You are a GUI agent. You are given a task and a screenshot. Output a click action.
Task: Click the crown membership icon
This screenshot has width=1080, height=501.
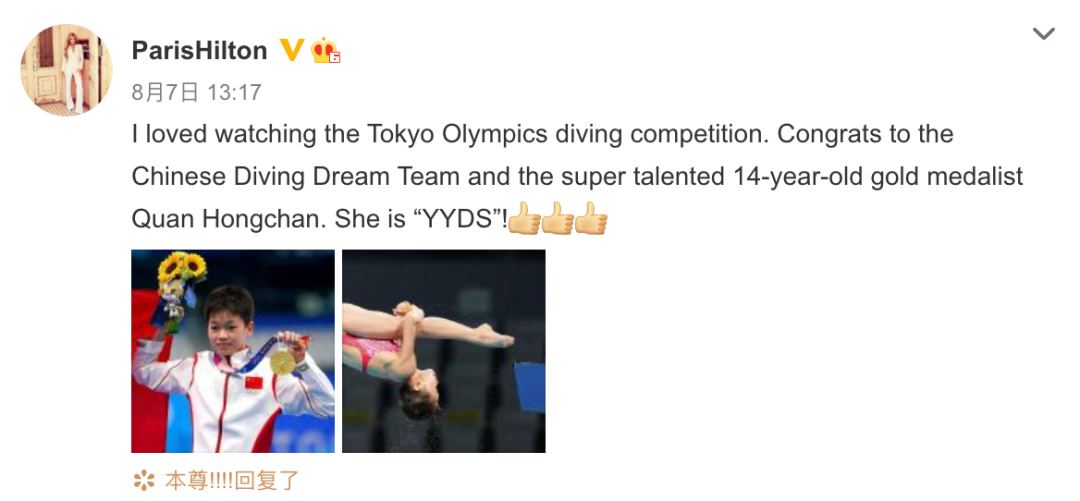coord(325,50)
